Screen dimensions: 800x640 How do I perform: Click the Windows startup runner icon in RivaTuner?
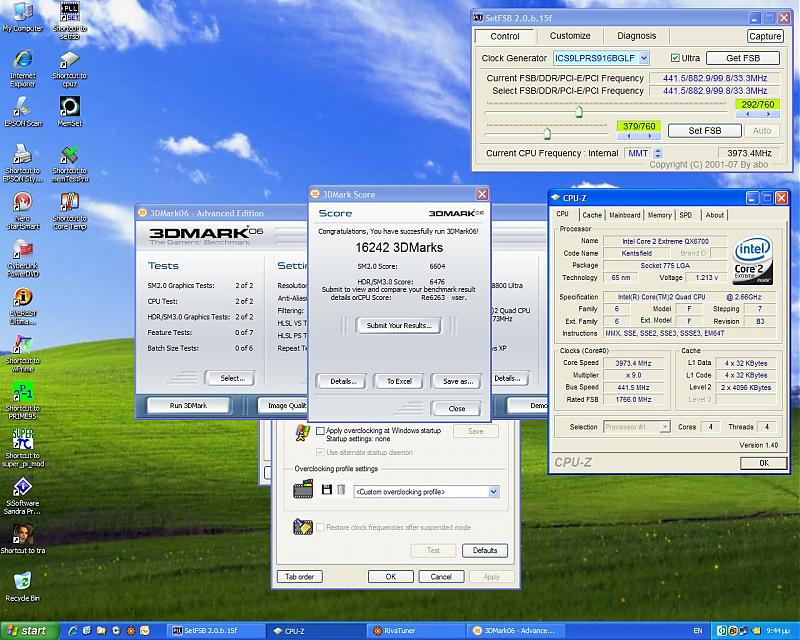coord(302,433)
